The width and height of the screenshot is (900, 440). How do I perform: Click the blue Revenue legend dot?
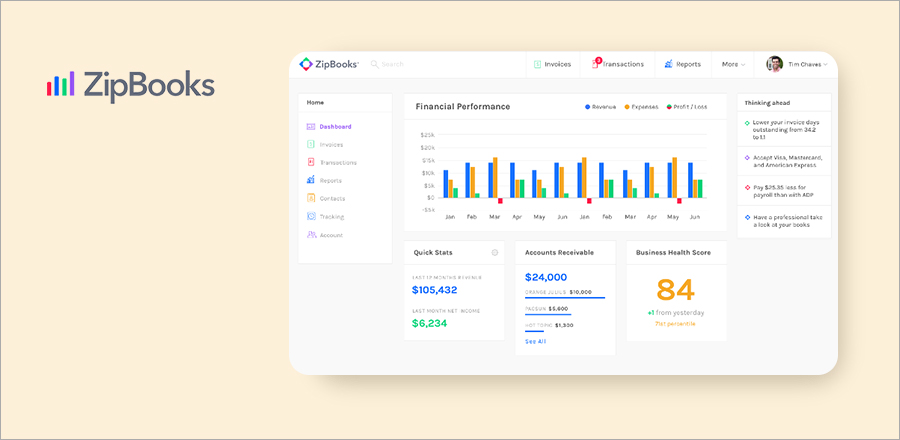587,107
